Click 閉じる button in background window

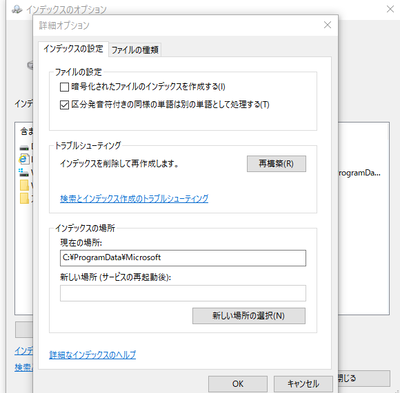tap(364, 379)
